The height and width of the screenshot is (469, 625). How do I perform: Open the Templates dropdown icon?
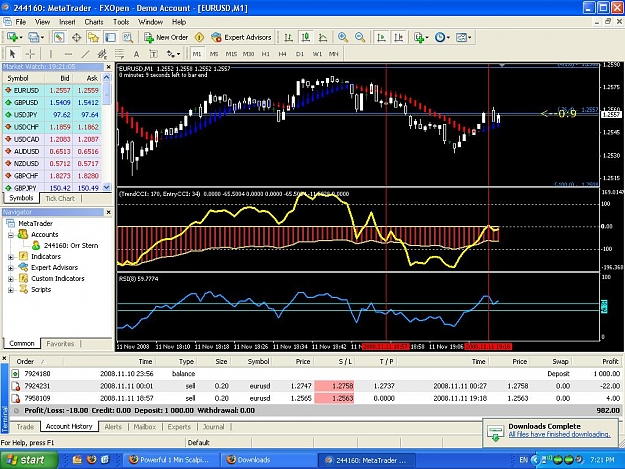(x=463, y=37)
